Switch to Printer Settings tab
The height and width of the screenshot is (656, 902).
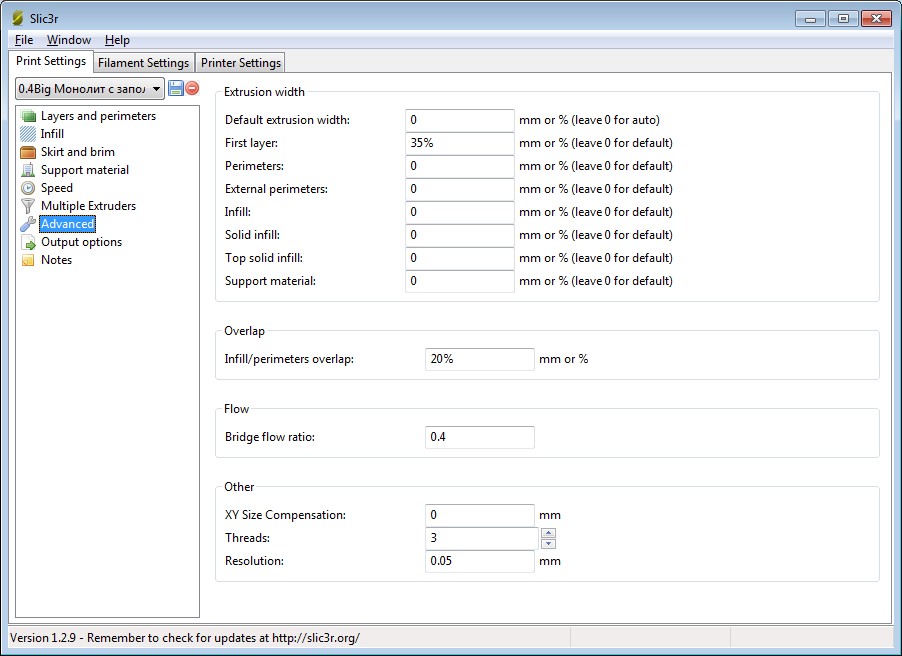240,63
